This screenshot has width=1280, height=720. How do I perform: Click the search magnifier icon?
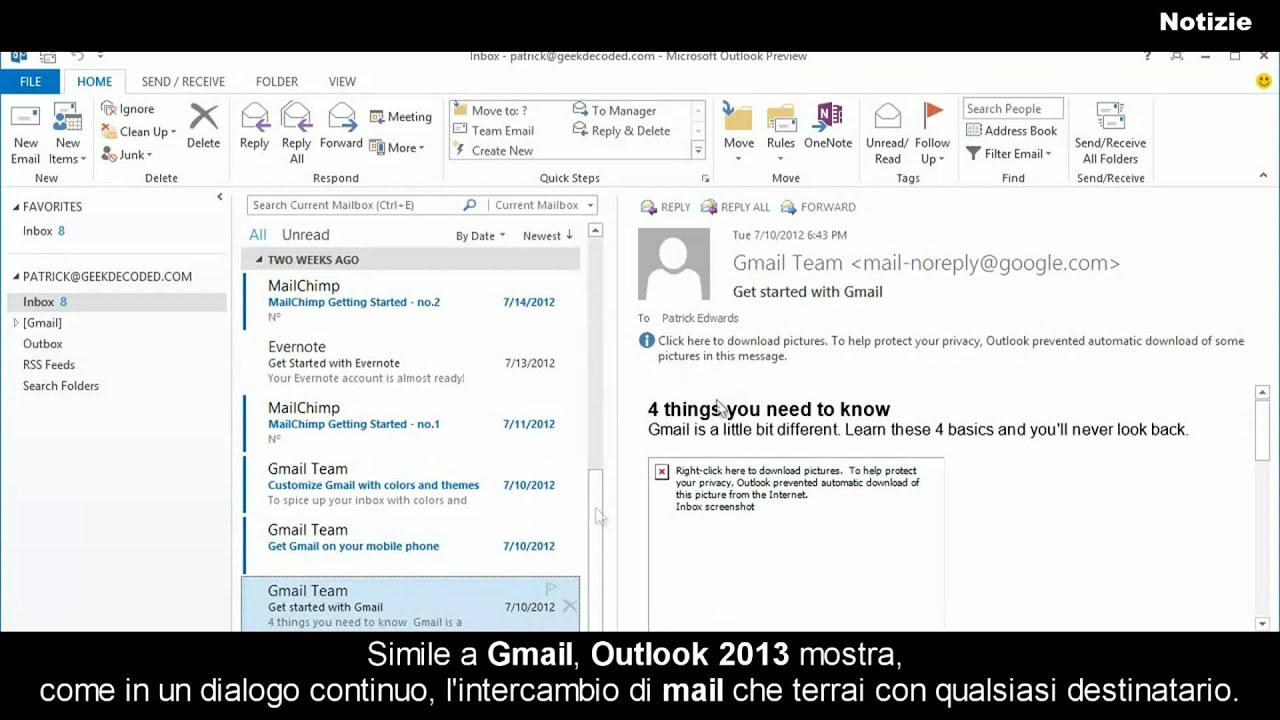coord(470,205)
